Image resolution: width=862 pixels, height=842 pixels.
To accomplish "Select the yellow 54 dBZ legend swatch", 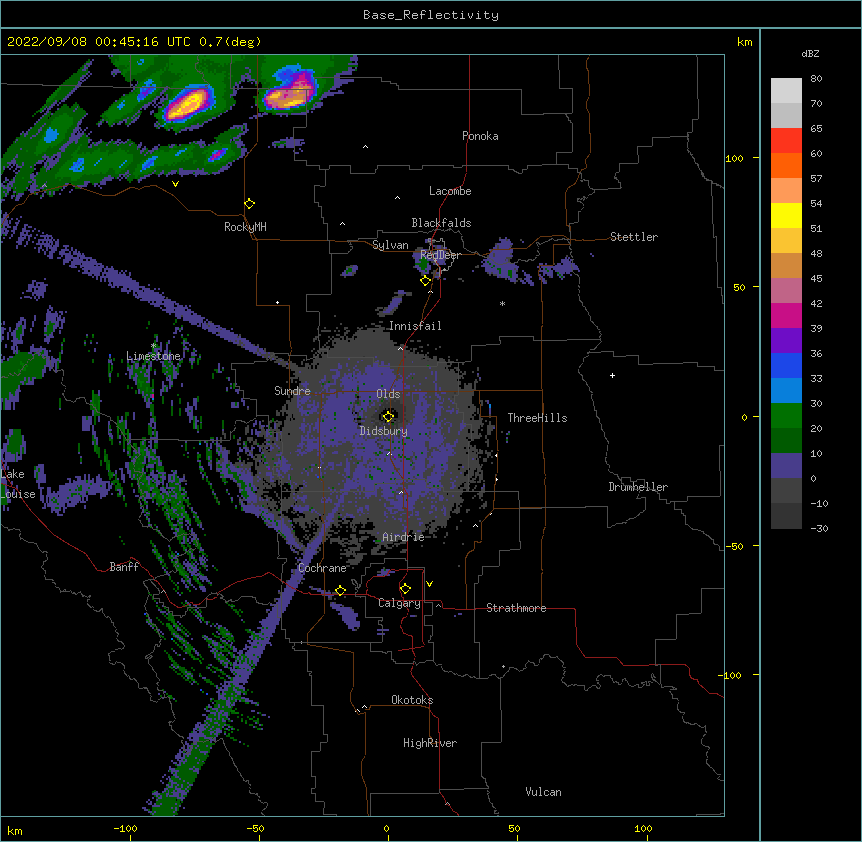I will pos(786,215).
